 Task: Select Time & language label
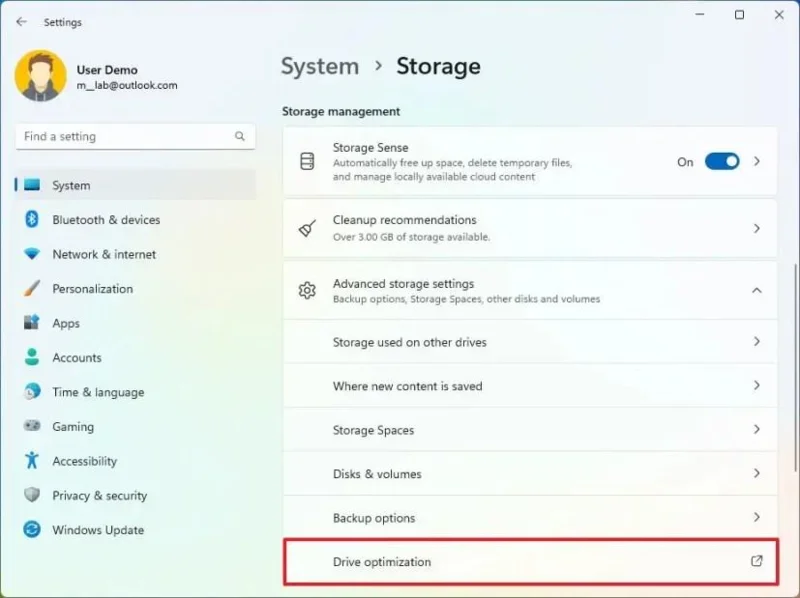[x=98, y=392]
